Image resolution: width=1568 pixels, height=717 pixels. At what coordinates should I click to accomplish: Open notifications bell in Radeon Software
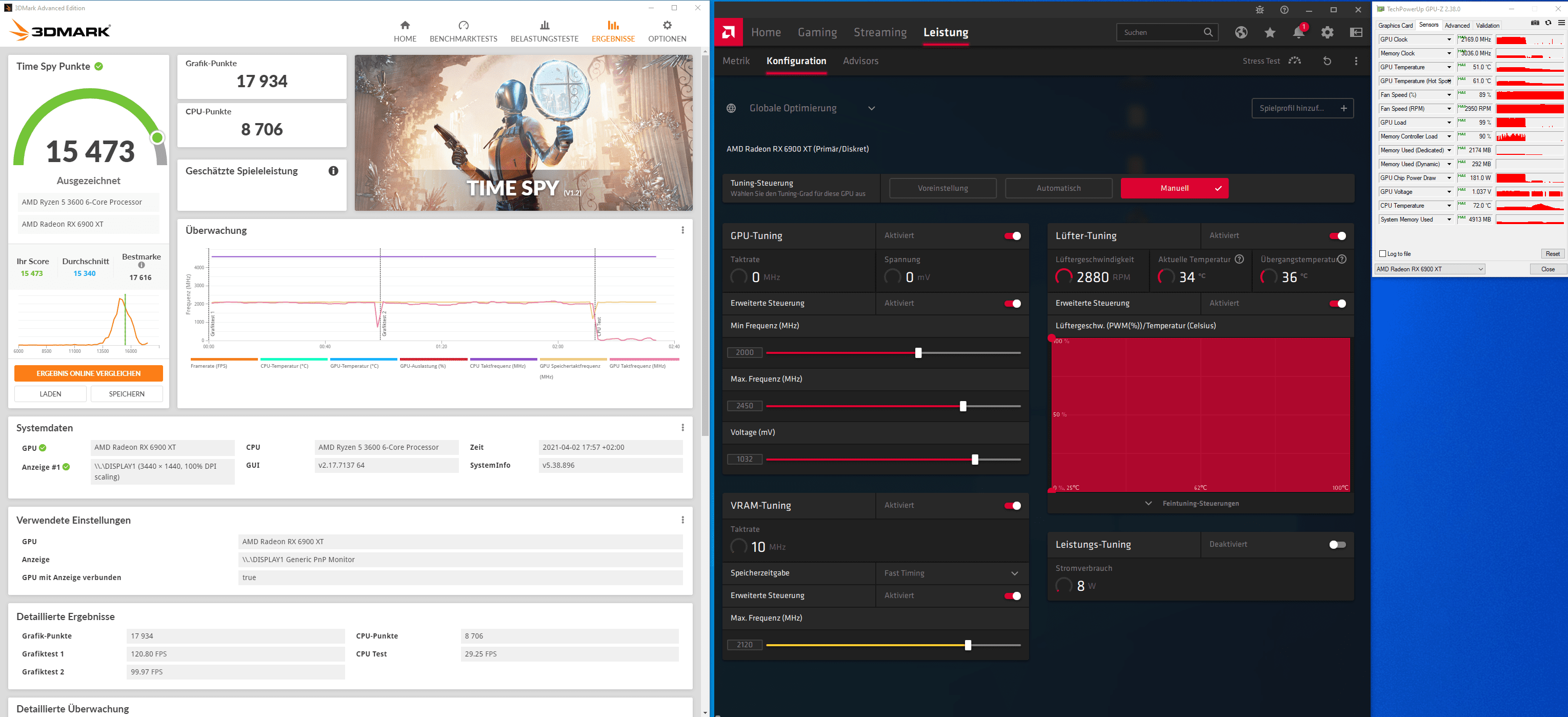click(x=1298, y=32)
